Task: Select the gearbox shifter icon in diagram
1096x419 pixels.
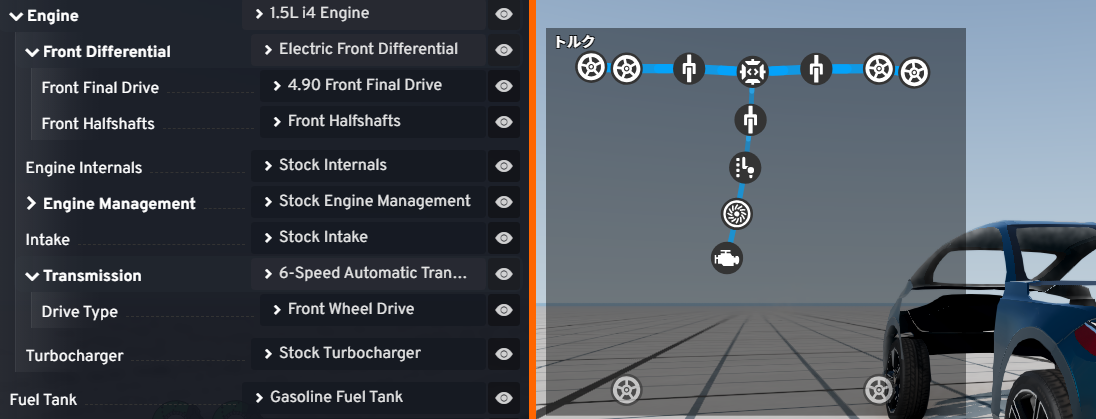Action: pos(745,167)
